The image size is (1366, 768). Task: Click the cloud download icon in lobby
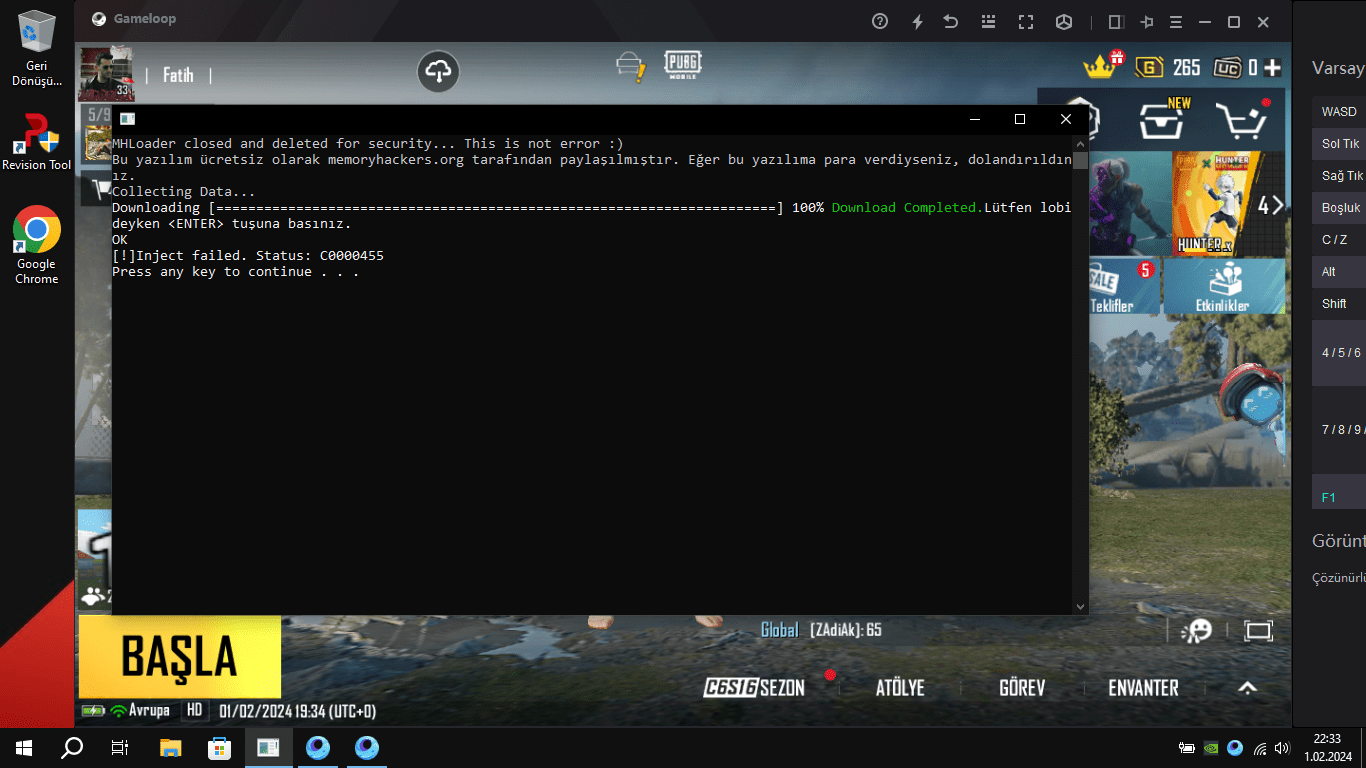pos(438,71)
